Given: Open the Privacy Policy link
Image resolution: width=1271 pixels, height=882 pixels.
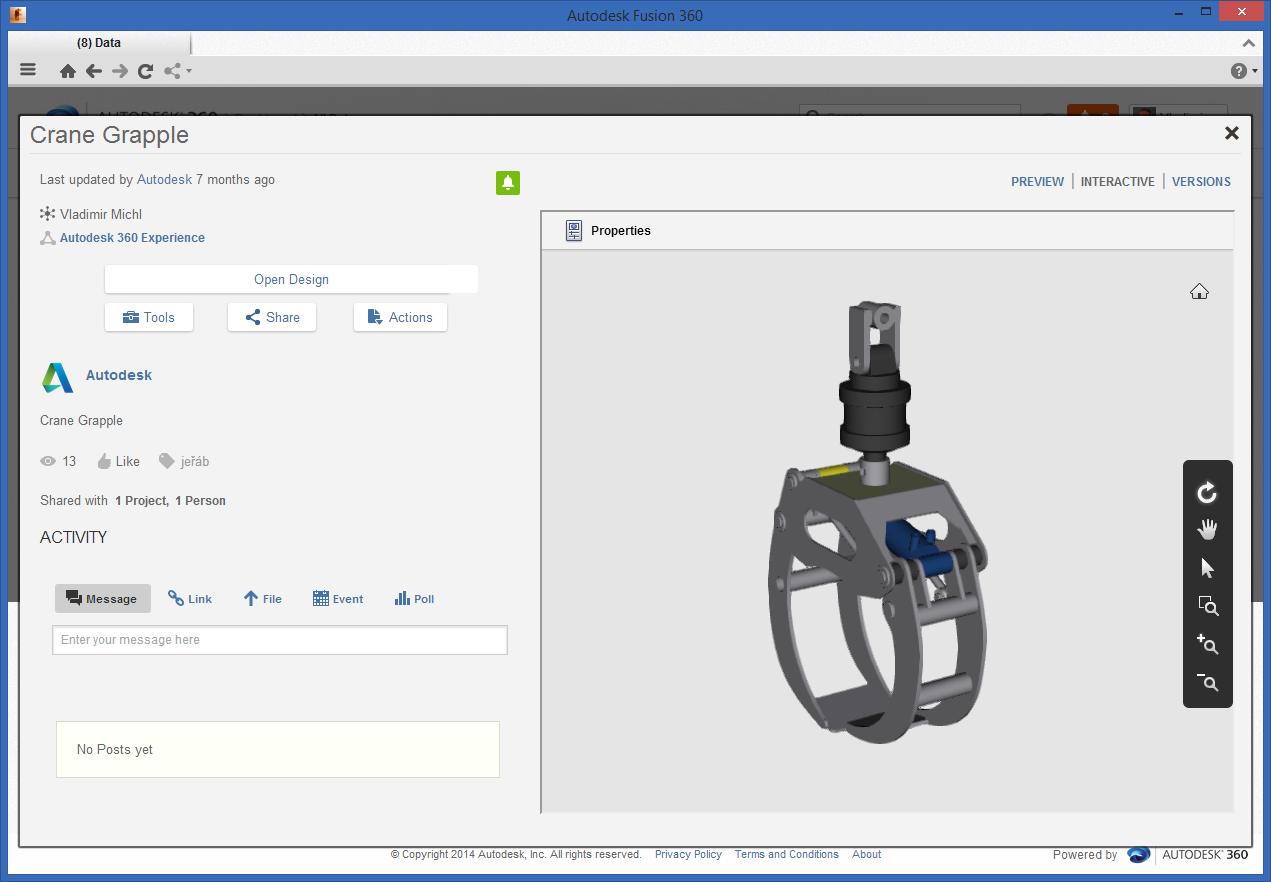Looking at the screenshot, I should pos(688,854).
